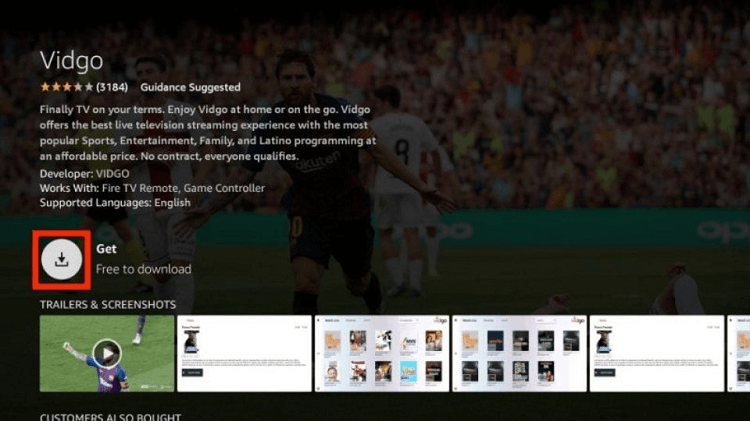Click the Get label text
Screen dimensions: 750x421
click(106, 249)
